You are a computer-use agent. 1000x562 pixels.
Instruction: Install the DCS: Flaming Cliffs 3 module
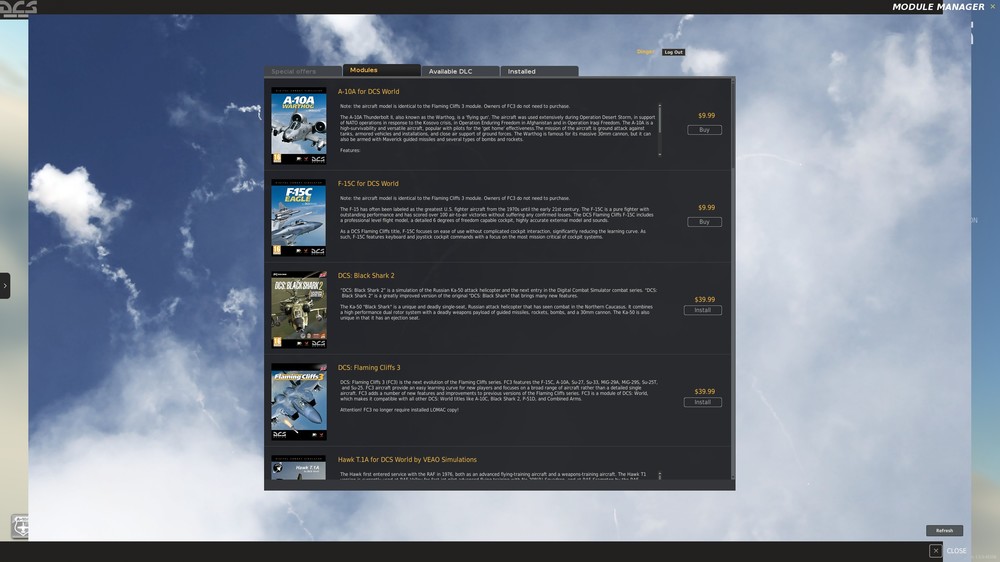702,402
